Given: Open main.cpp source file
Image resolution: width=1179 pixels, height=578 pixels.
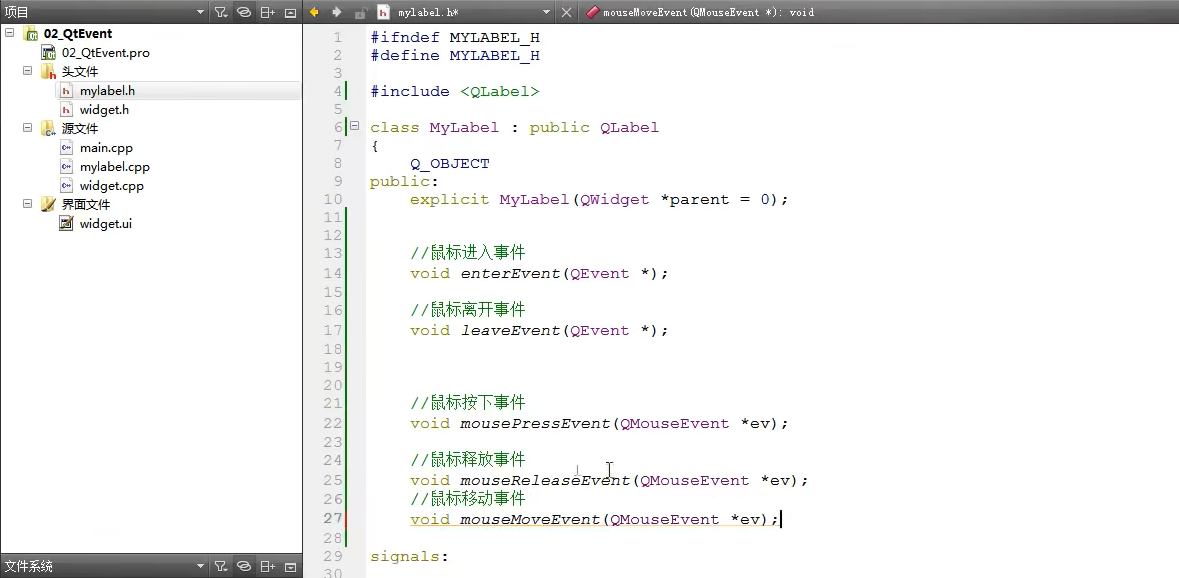Looking at the screenshot, I should point(106,148).
